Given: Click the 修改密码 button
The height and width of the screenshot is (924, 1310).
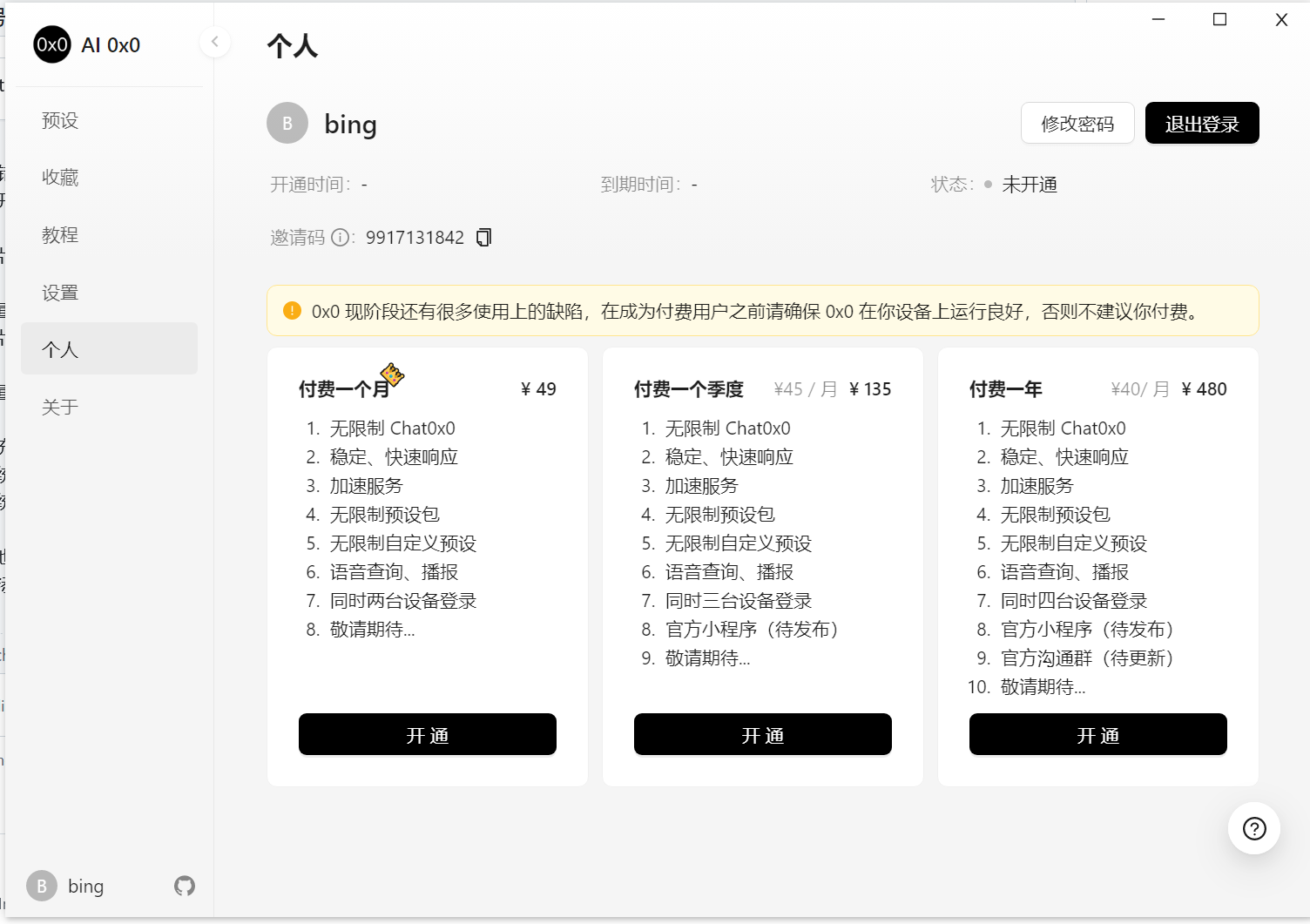Looking at the screenshot, I should click(x=1077, y=123).
